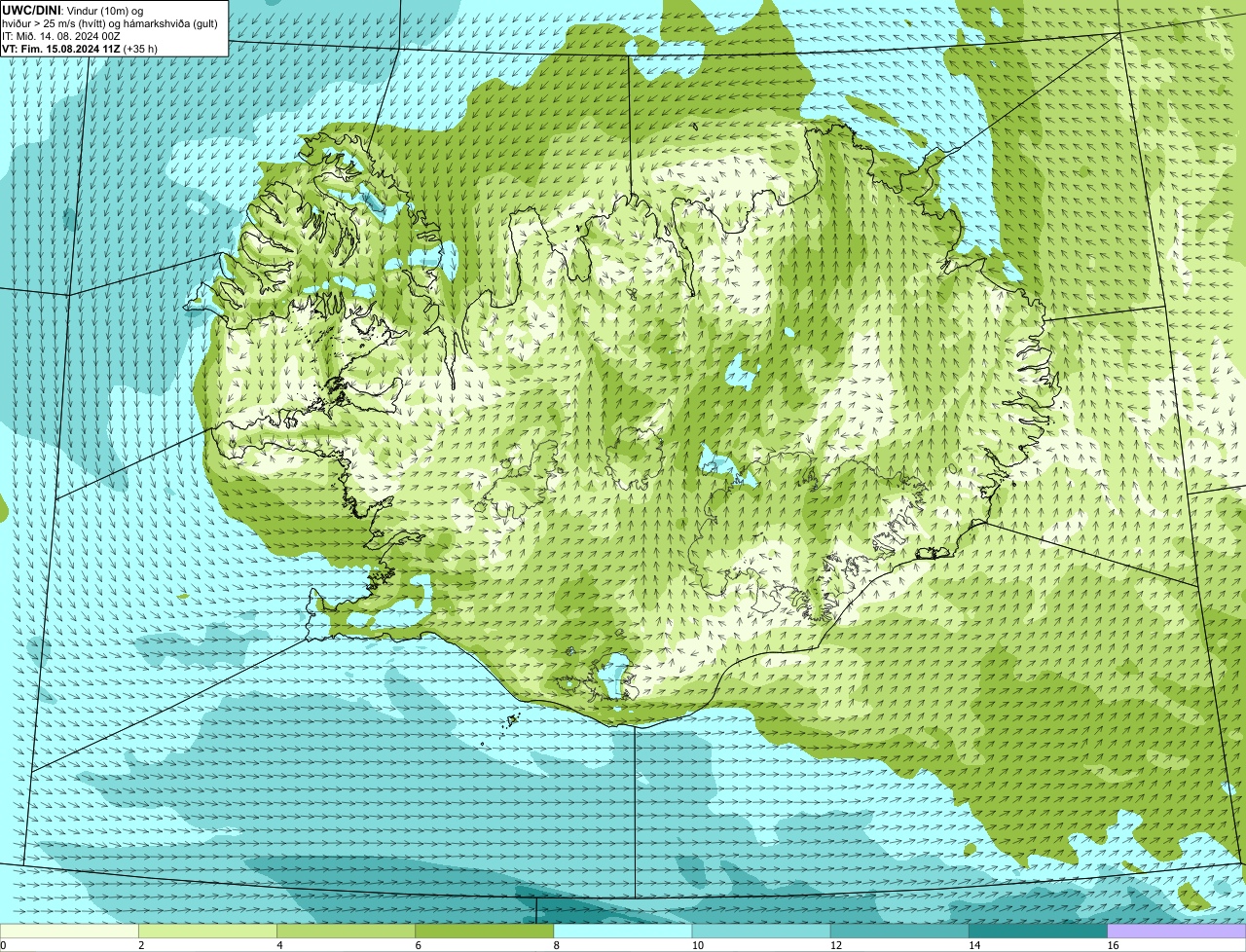Click the lavender legend swatch above 16
This screenshot has height=952, width=1246.
[x=1177, y=931]
